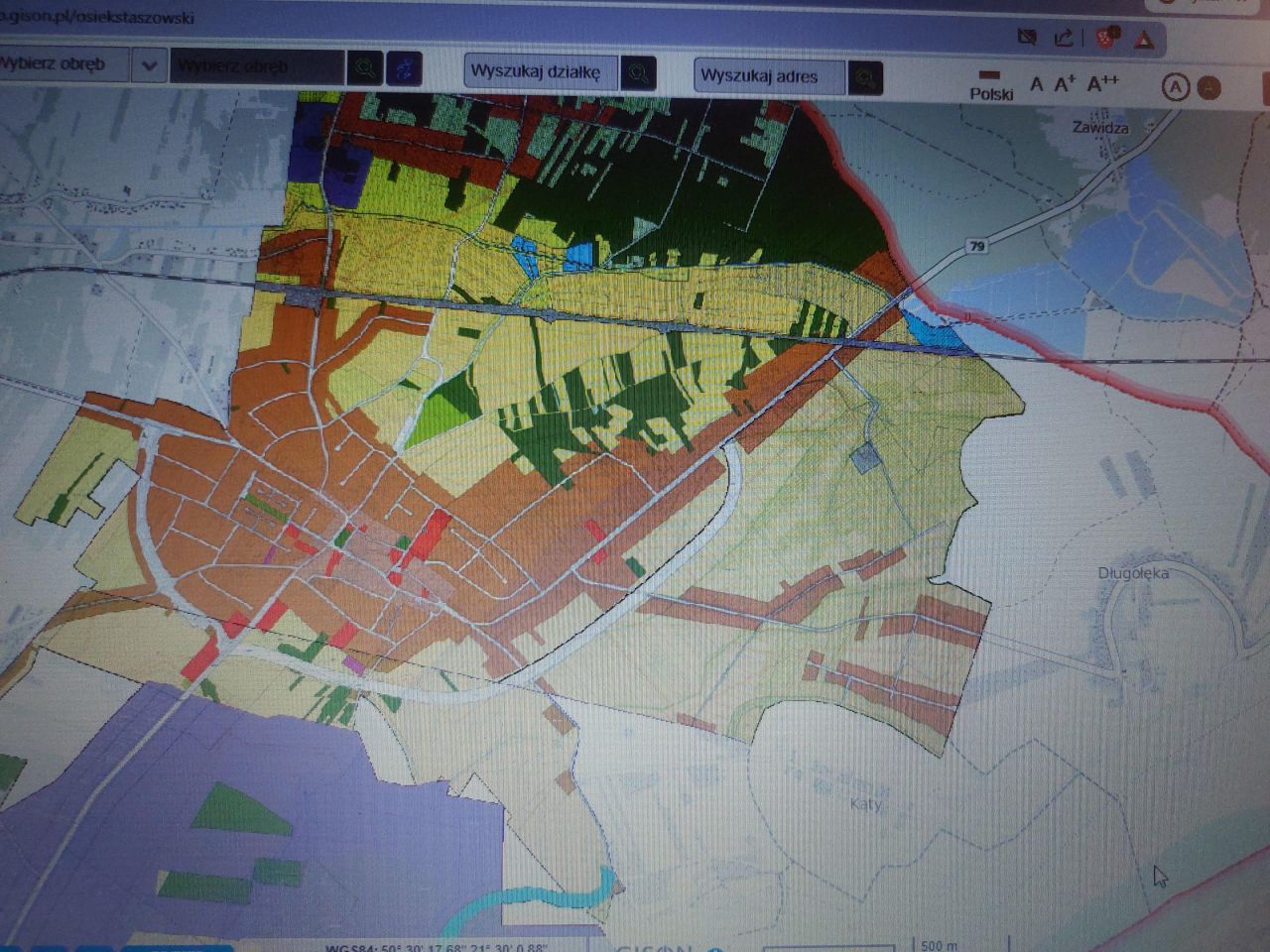This screenshot has width=1270, height=952.
Task: Click the browser share icon in address bar
Action: point(1063,38)
